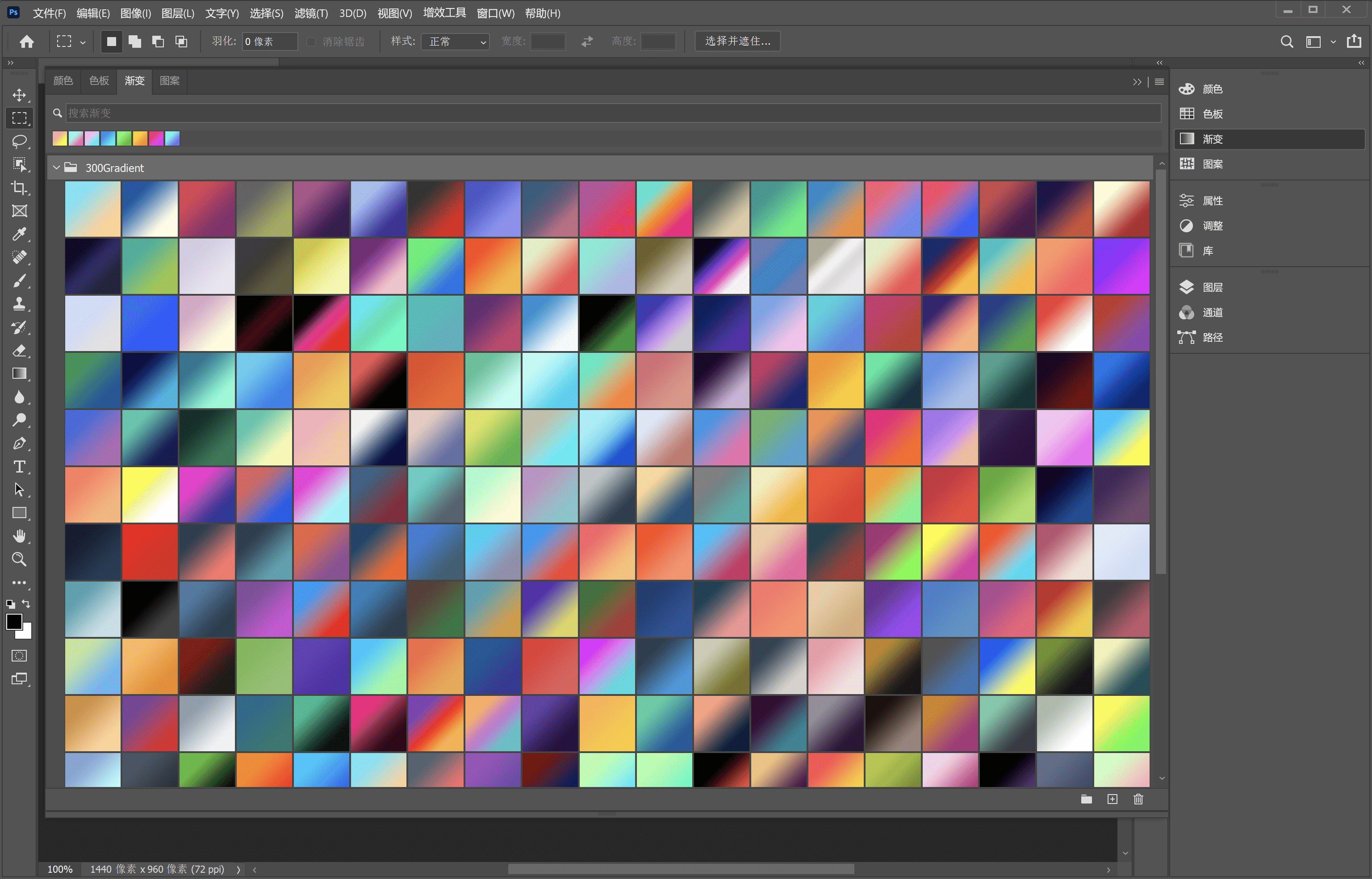
Task: Toggle Quick Mask mode
Action: tap(19, 656)
